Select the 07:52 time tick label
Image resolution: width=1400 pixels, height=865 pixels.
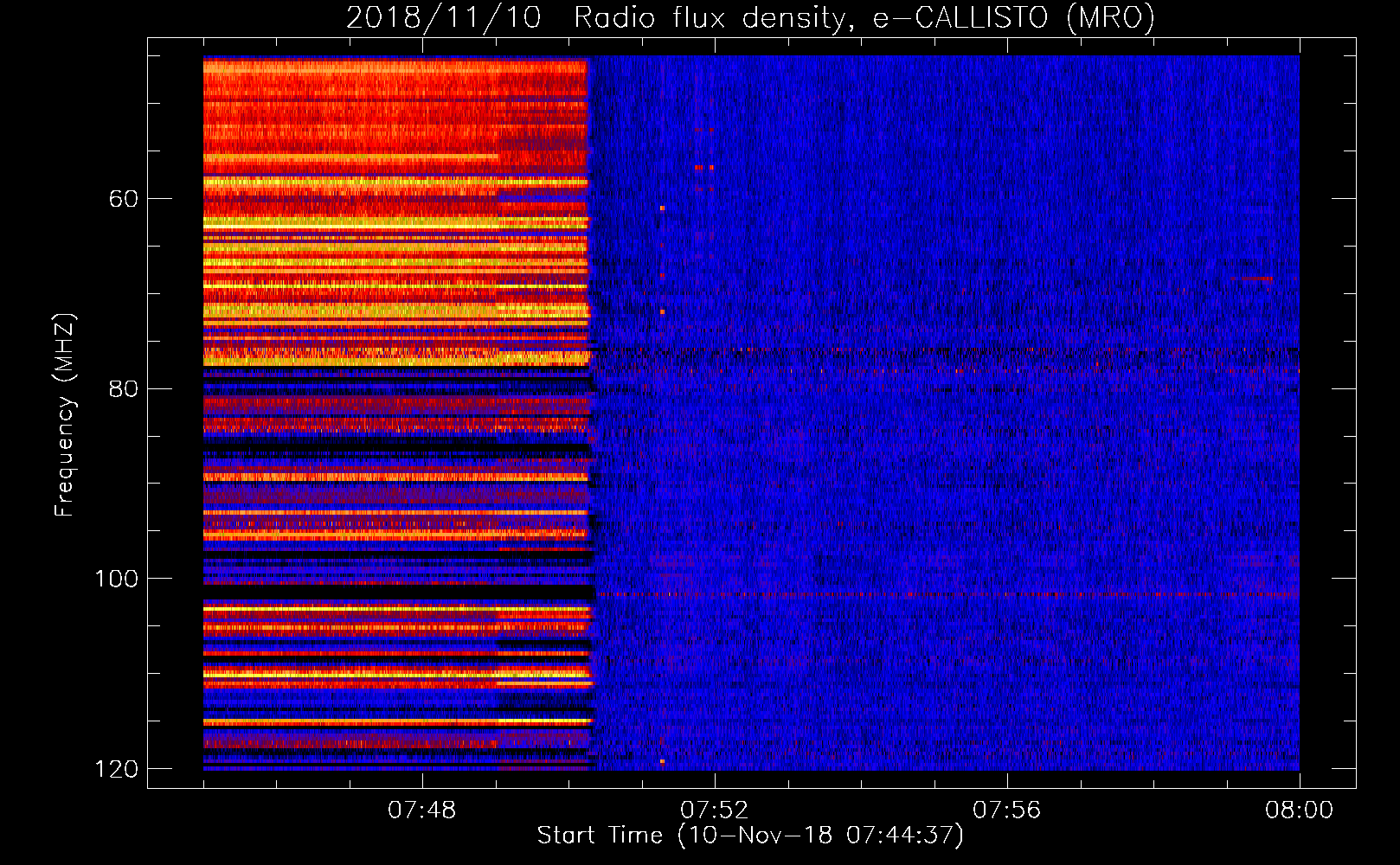pyautogui.click(x=715, y=810)
